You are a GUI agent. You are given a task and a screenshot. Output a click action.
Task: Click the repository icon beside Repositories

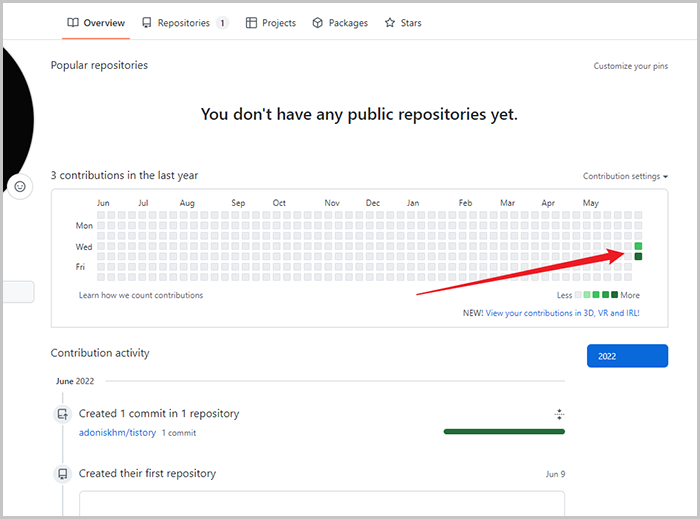pos(146,23)
